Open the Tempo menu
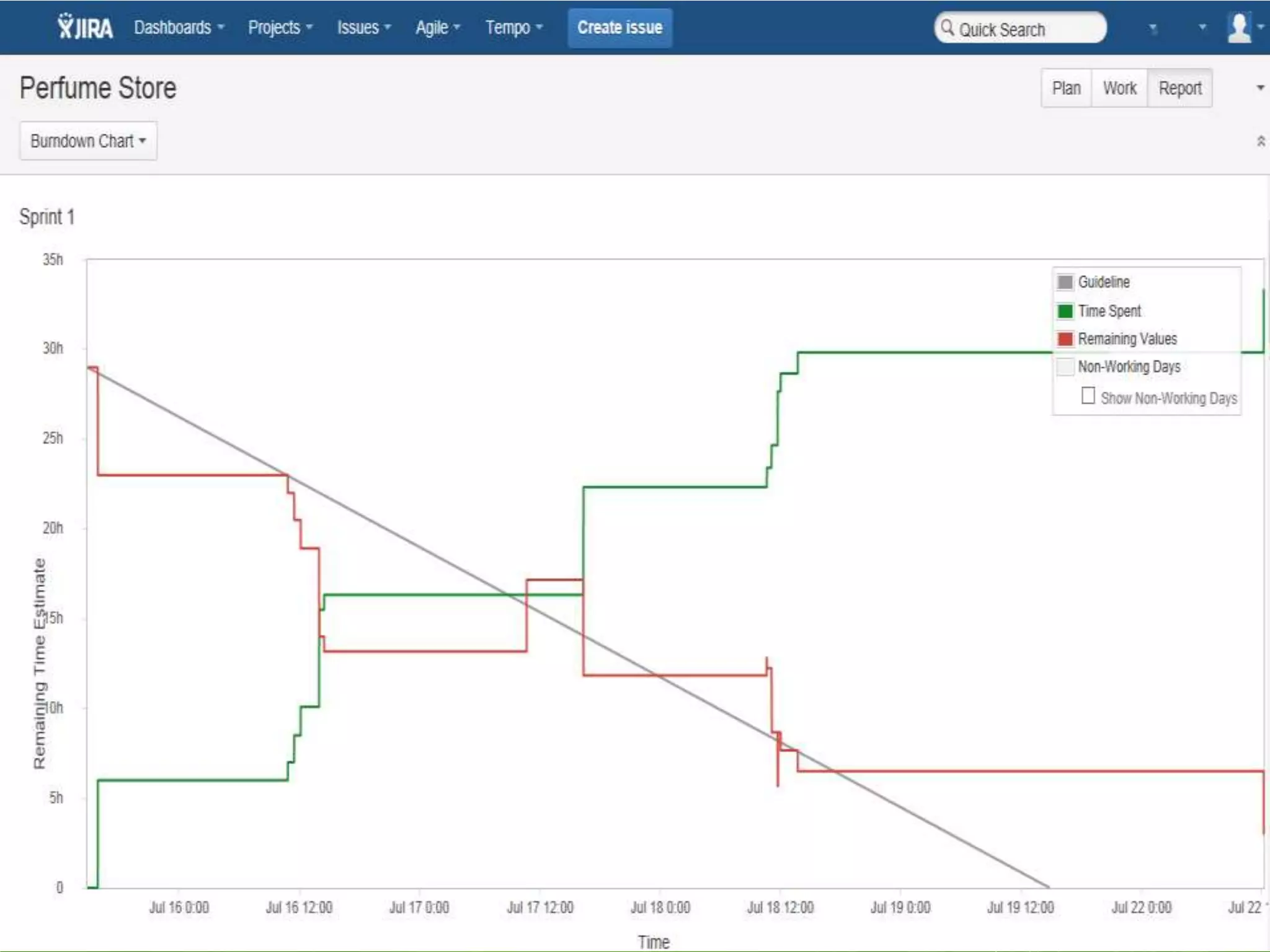This screenshot has height=952, width=1270. 513,28
